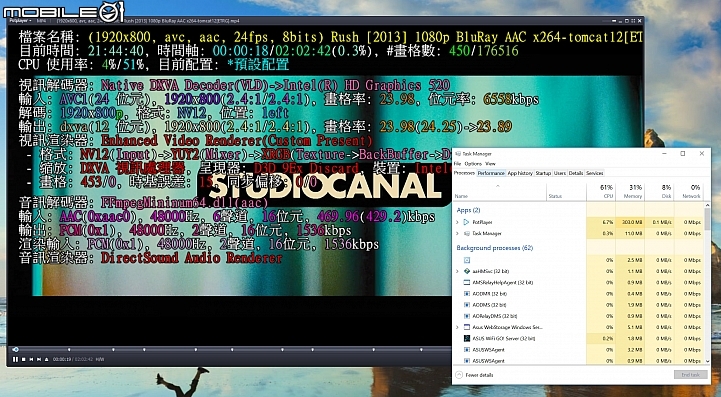The image size is (721, 397).
Task: Expand the Task Manager process entry
Action: [457, 234]
